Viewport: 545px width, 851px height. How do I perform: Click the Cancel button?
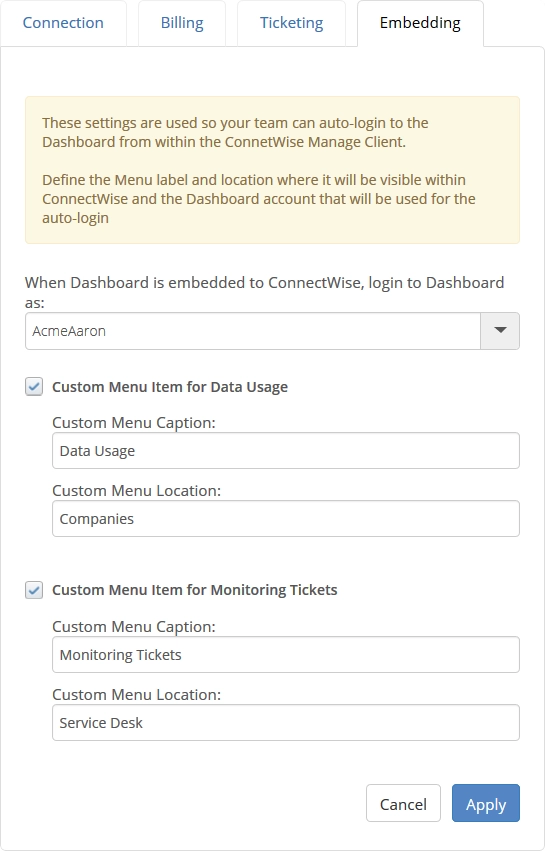[403, 803]
